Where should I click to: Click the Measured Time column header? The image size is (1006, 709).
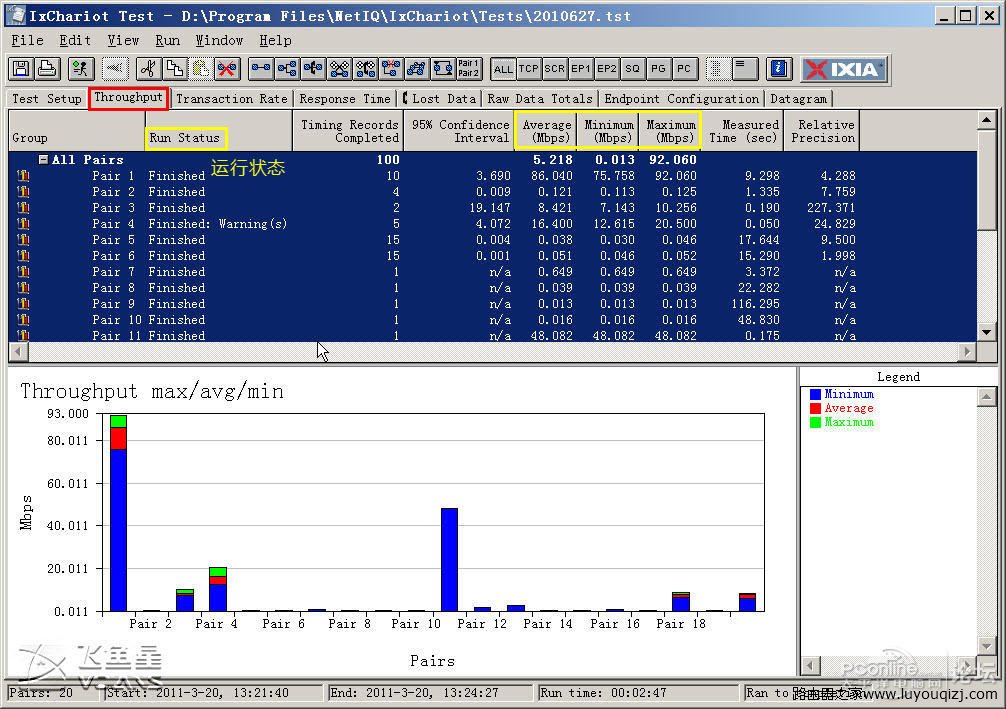[743, 131]
